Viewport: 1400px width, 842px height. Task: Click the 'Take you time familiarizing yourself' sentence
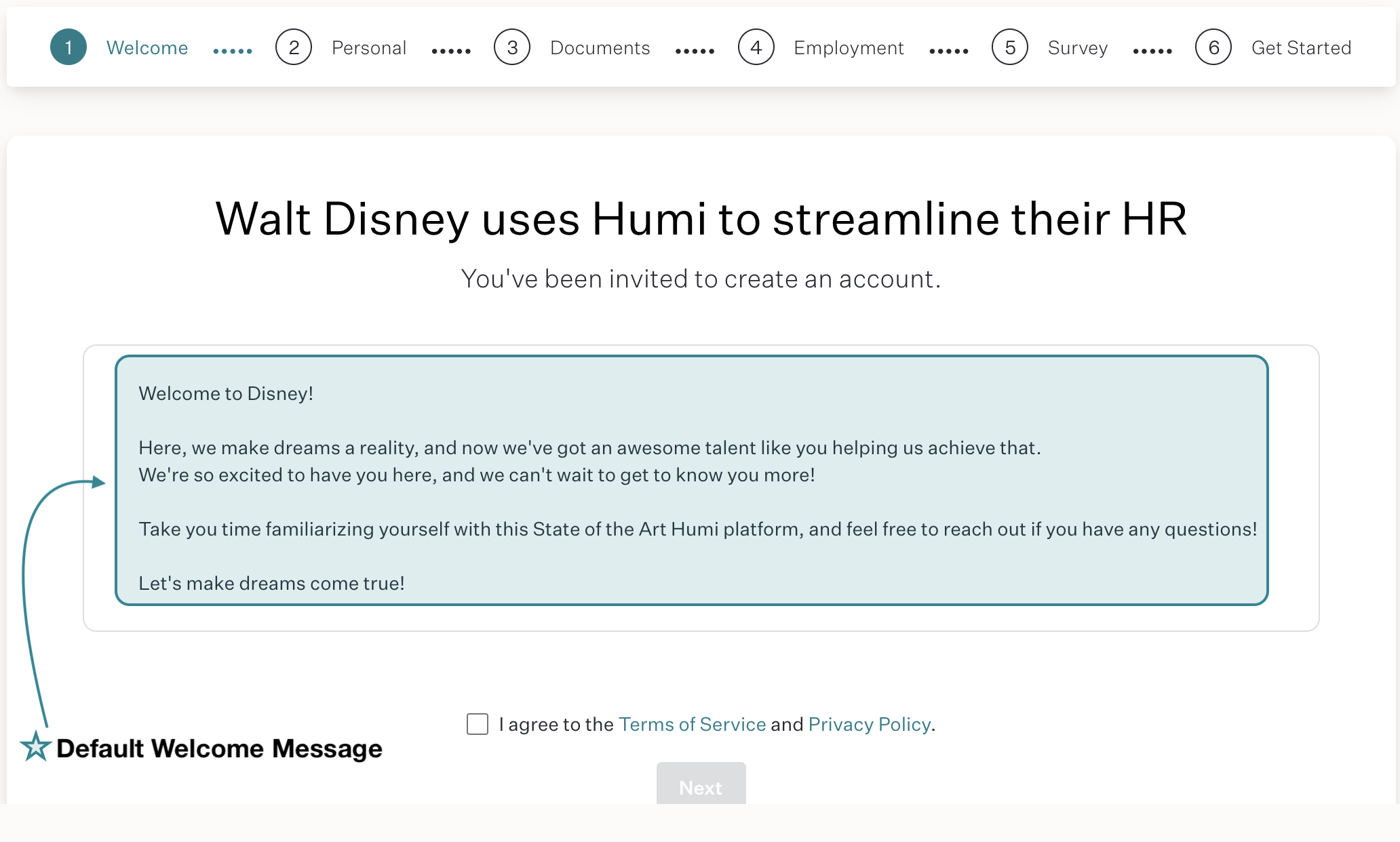coord(698,529)
